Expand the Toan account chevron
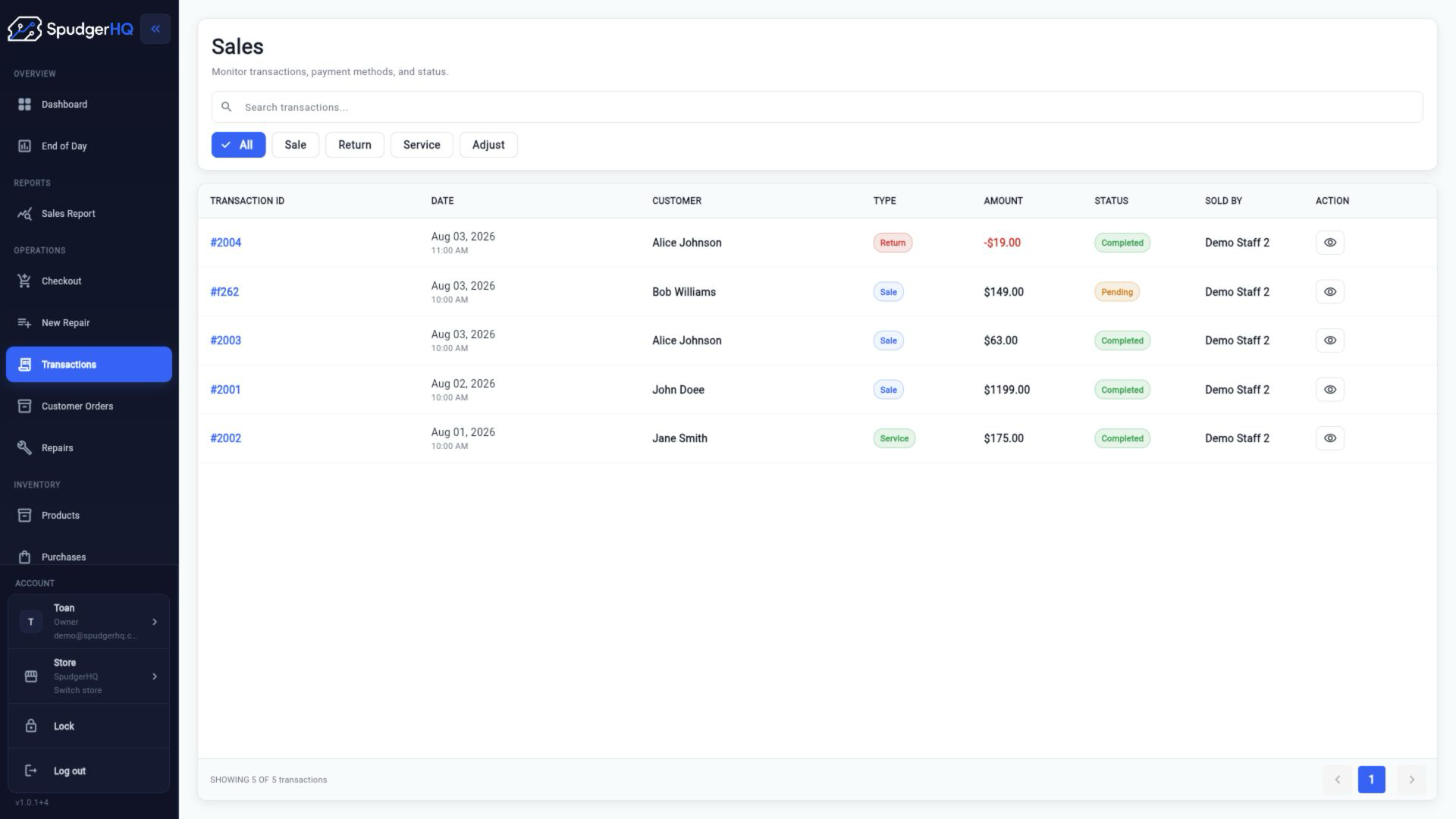Screen dimensions: 1456x819 click(x=155, y=622)
